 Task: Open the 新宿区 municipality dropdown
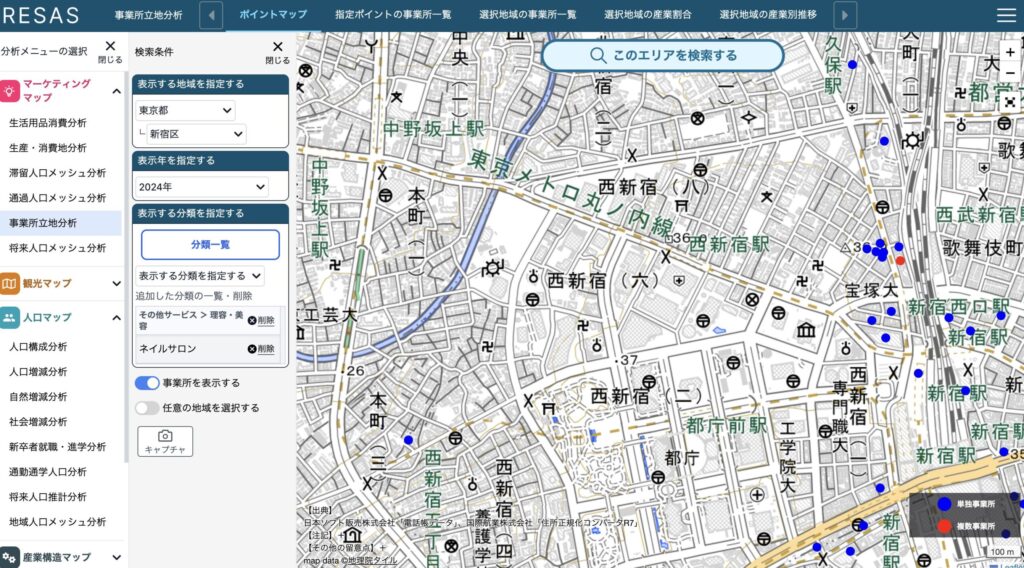[196, 134]
